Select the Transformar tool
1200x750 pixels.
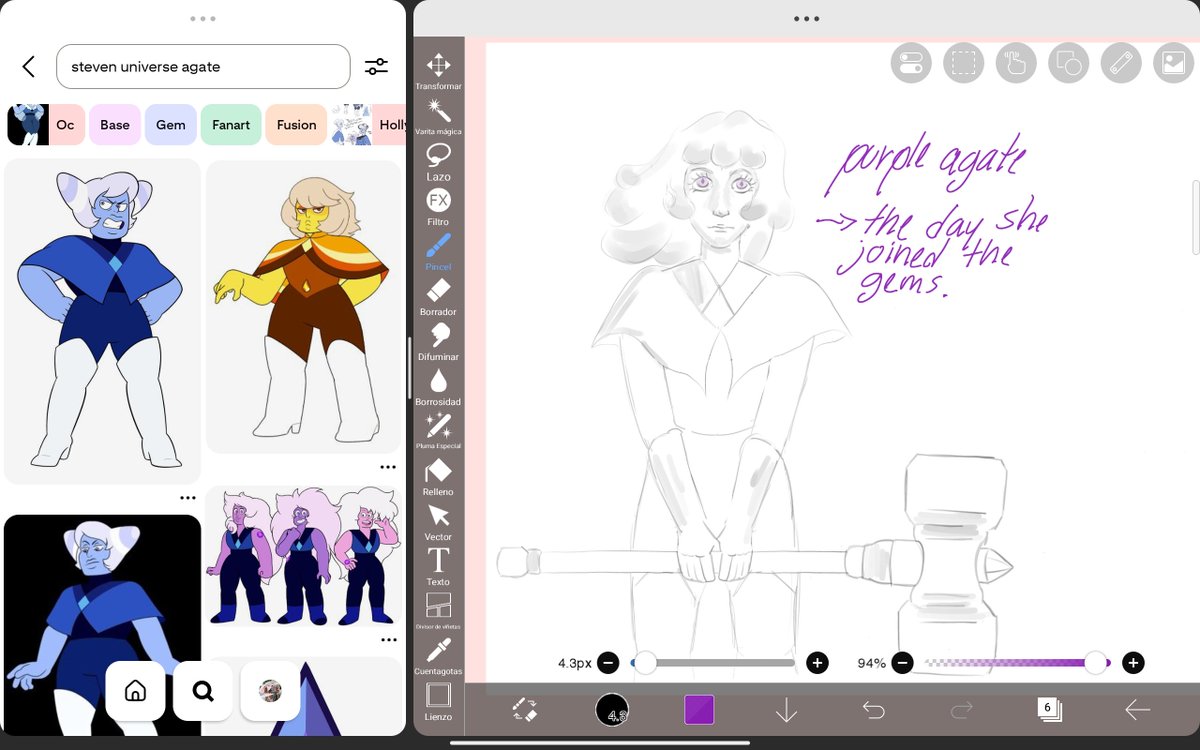pyautogui.click(x=438, y=72)
